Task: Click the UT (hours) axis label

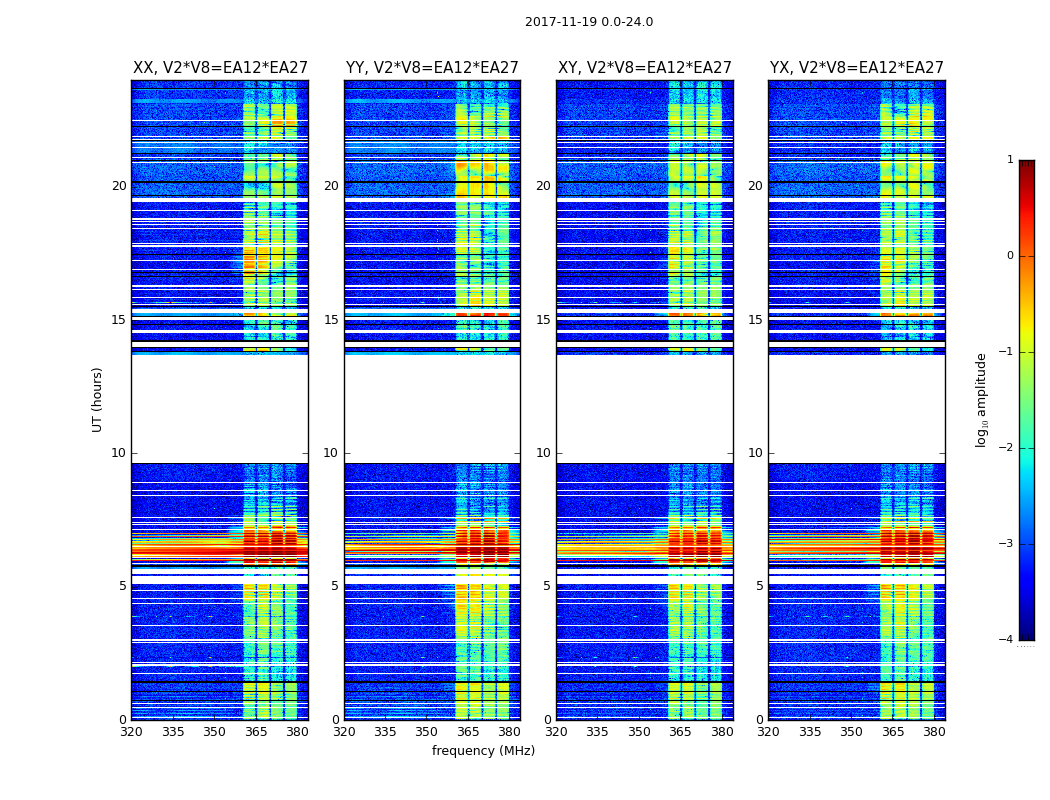Action: tap(97, 400)
